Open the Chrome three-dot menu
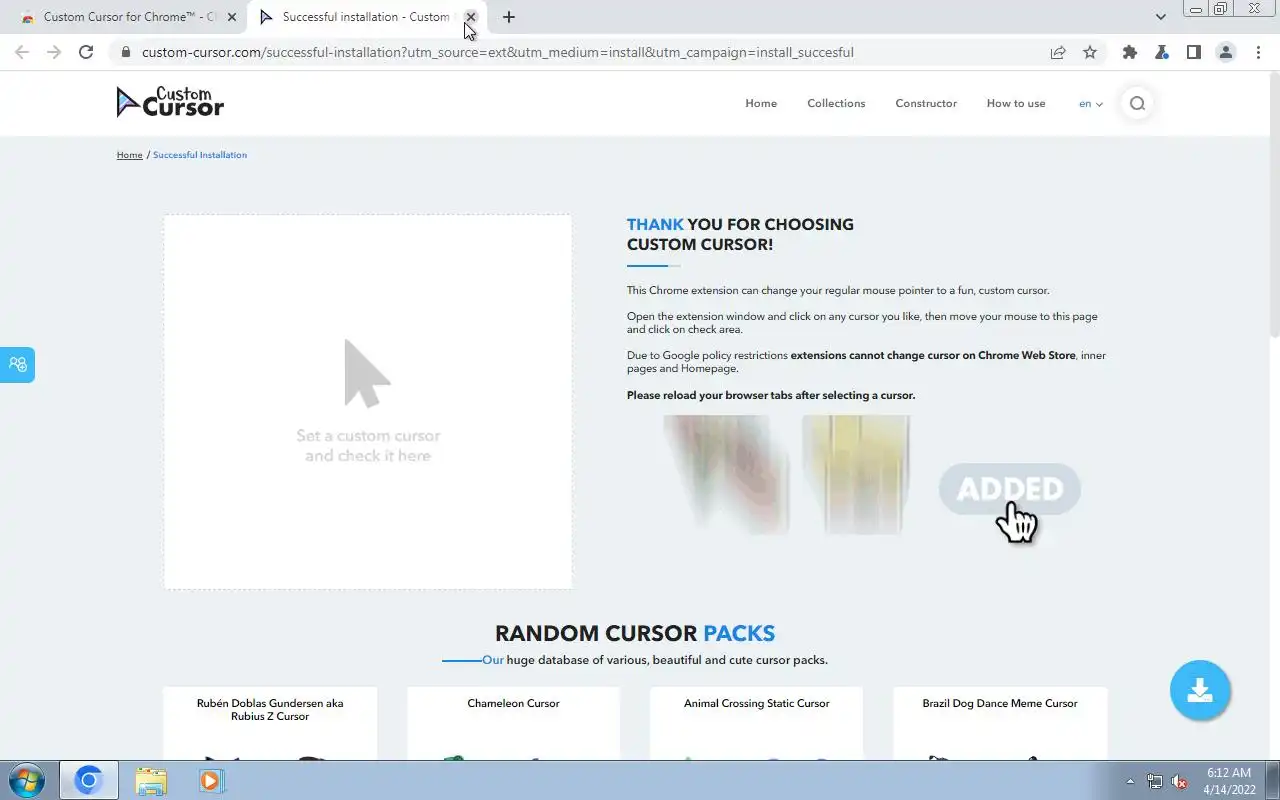This screenshot has height=800, width=1280. pyautogui.click(x=1258, y=52)
